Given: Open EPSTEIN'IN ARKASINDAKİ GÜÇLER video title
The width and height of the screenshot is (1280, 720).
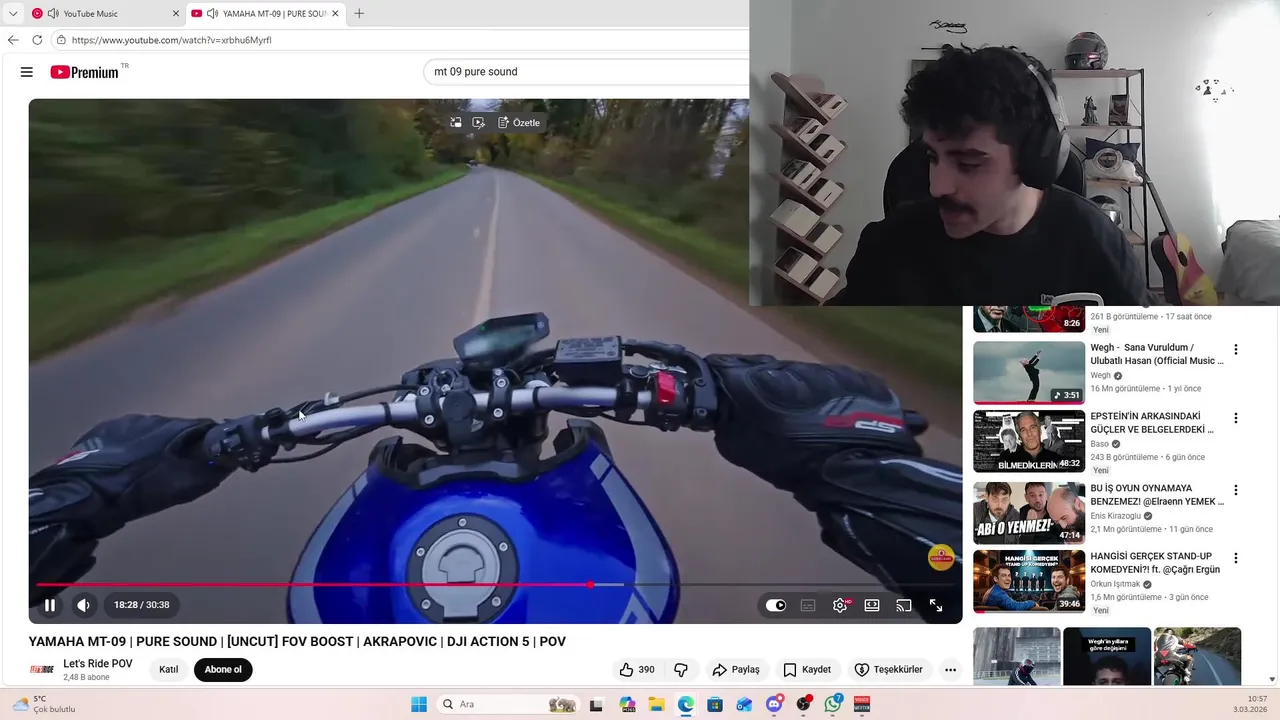Looking at the screenshot, I should point(1152,422).
